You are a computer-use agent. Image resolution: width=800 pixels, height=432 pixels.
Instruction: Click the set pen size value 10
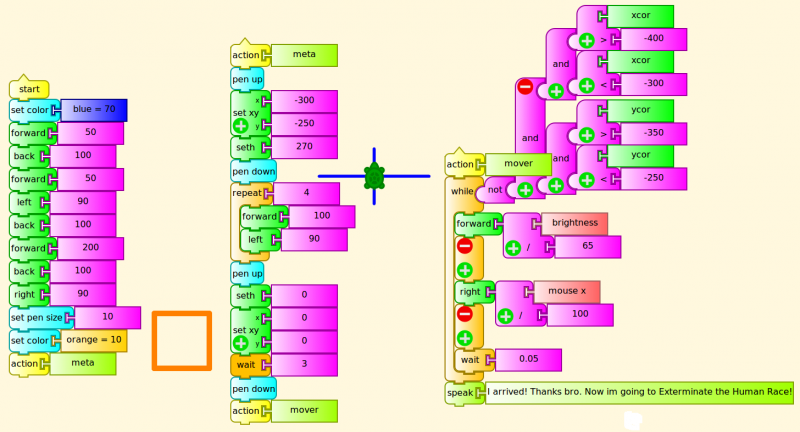[x=106, y=318]
